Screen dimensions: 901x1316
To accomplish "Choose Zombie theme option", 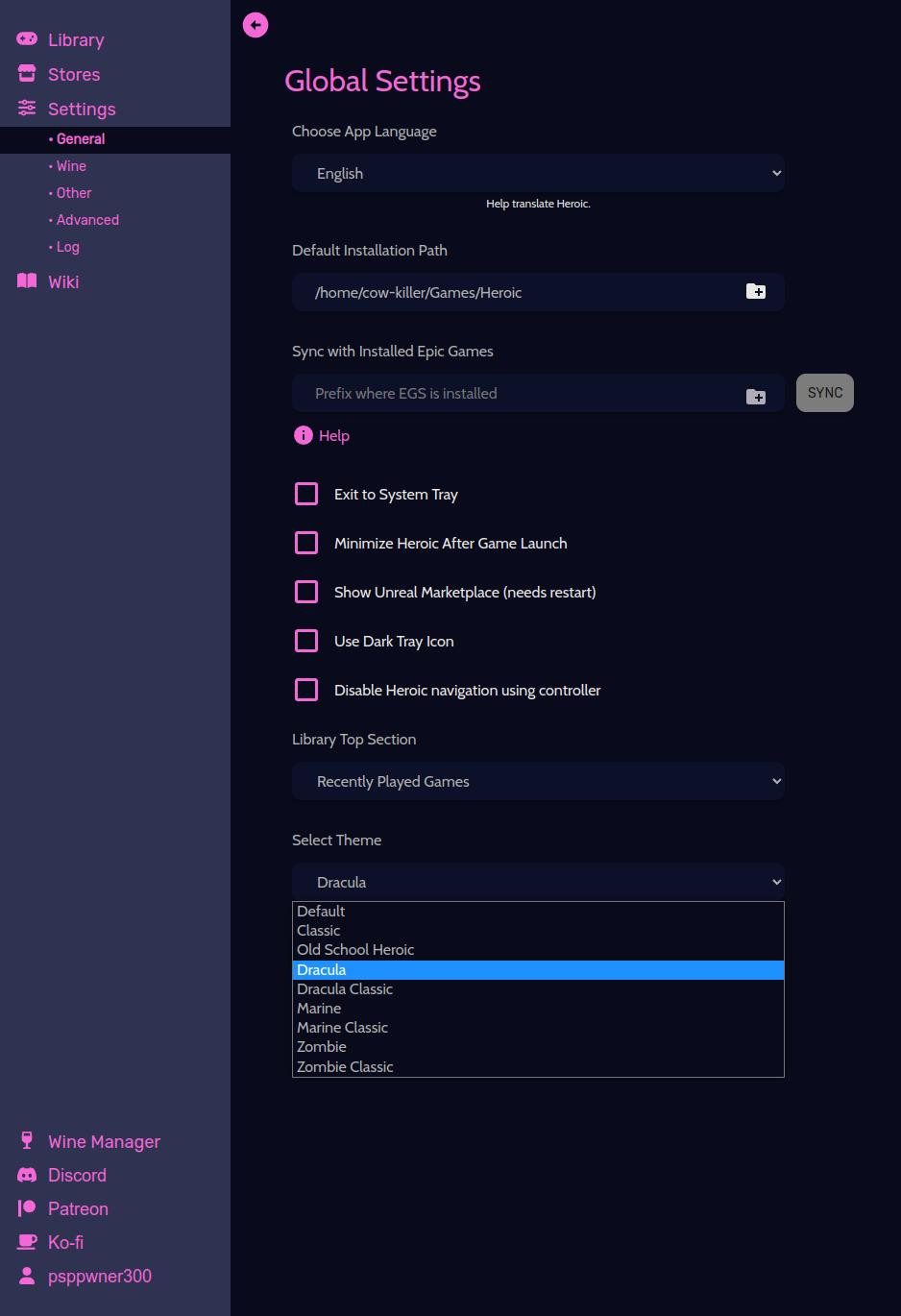I will (x=538, y=1047).
